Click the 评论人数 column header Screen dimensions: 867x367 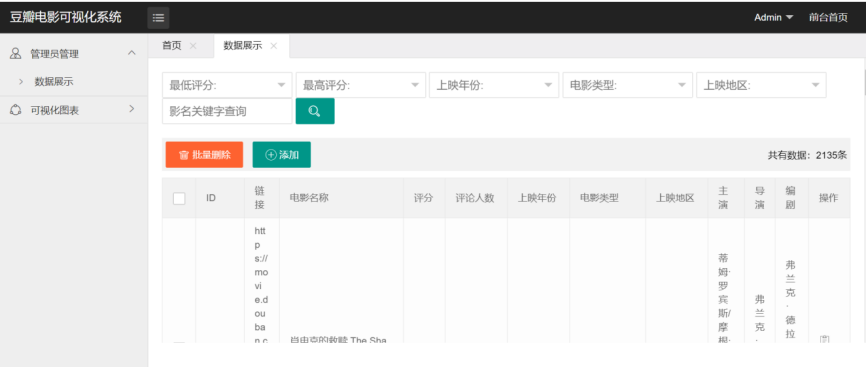click(475, 198)
